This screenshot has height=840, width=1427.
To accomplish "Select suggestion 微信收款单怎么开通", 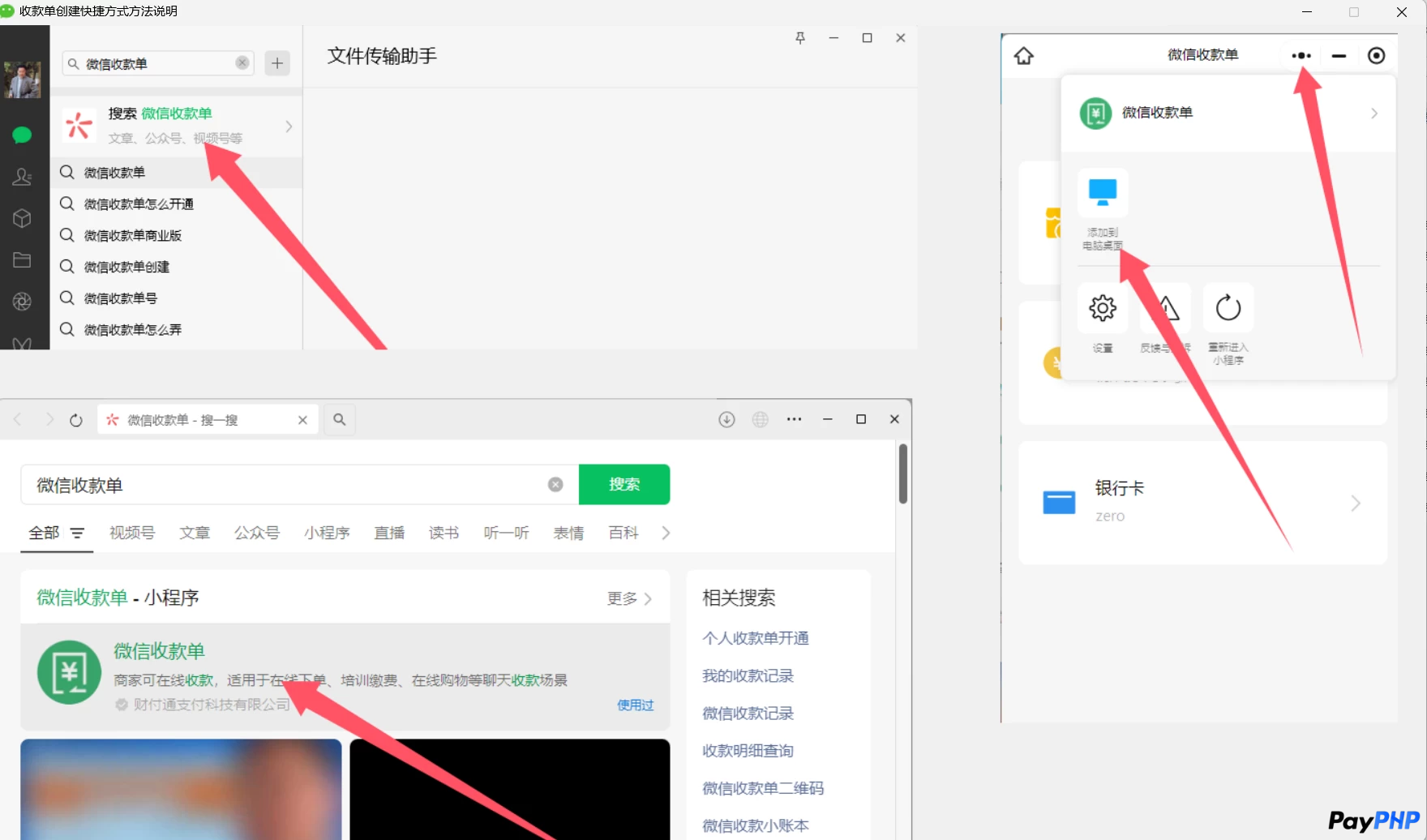I will pyautogui.click(x=176, y=204).
